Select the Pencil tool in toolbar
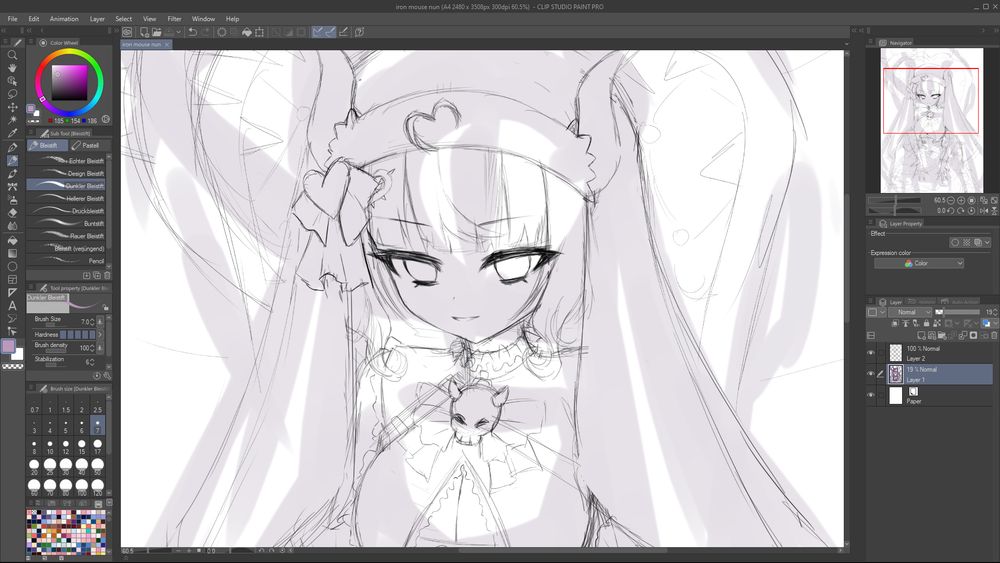This screenshot has height=563, width=1000. pyautogui.click(x=12, y=161)
